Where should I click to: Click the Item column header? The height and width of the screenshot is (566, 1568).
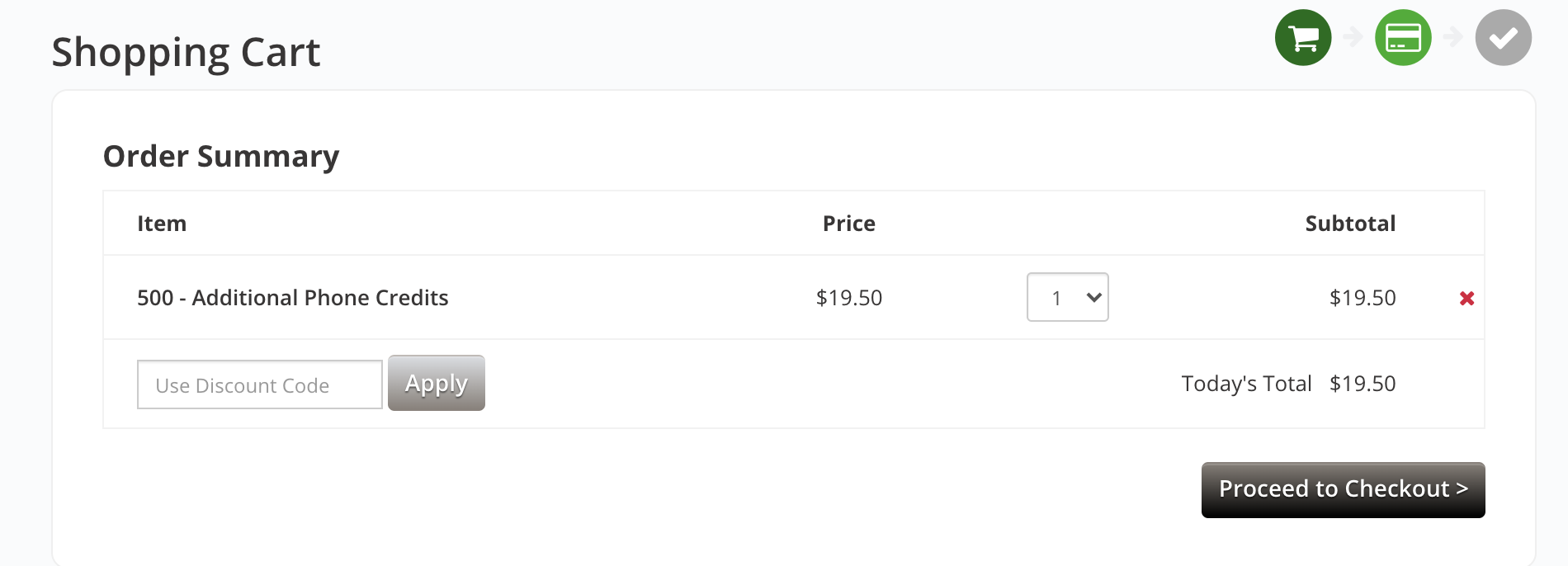click(162, 224)
